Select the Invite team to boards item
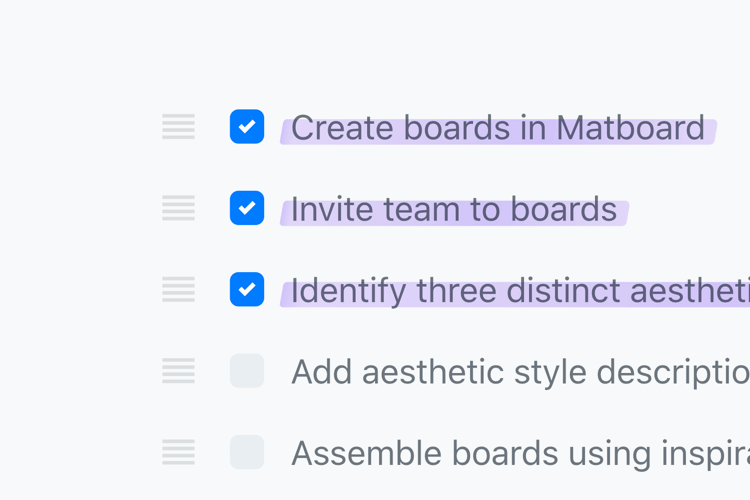The width and height of the screenshot is (750, 500). pyautogui.click(x=453, y=210)
